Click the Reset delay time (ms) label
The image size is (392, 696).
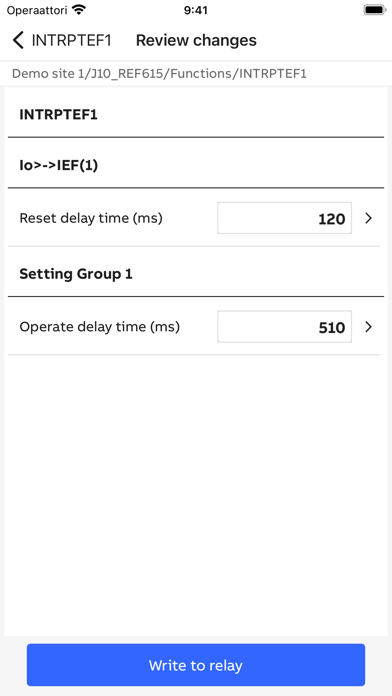pos(91,218)
